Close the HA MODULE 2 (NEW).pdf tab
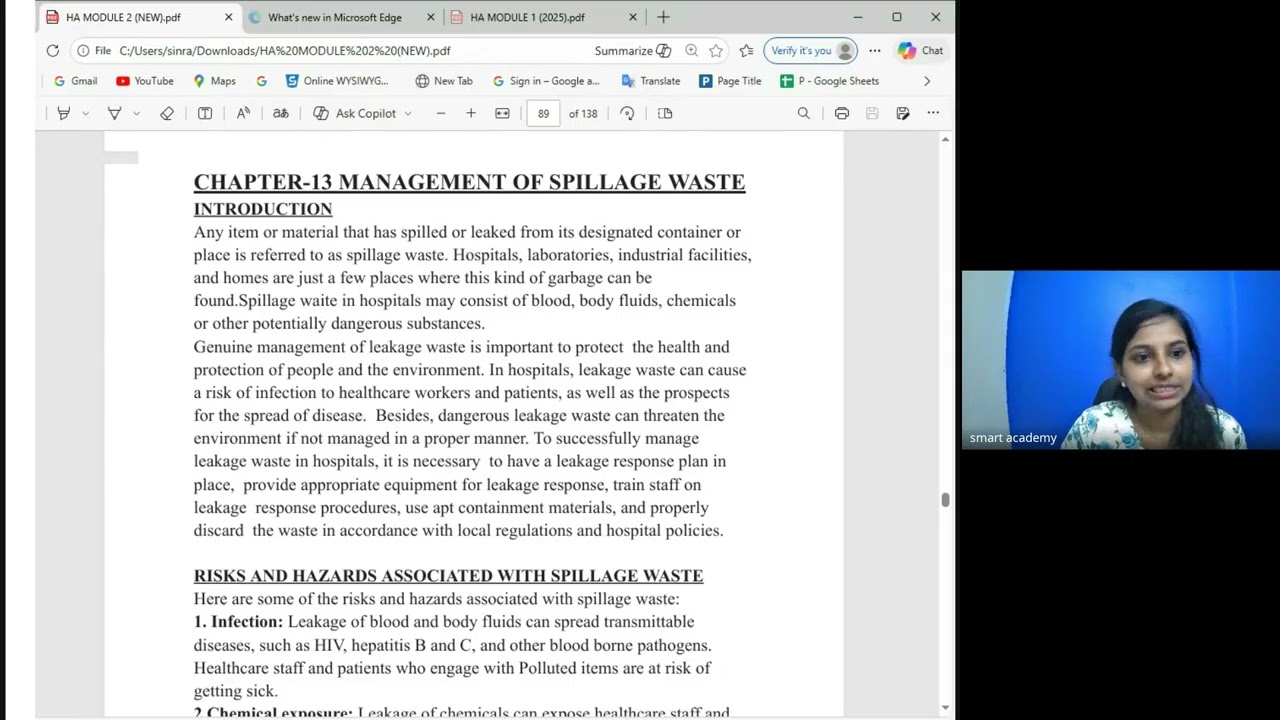Viewport: 1280px width, 720px height. coord(228,17)
